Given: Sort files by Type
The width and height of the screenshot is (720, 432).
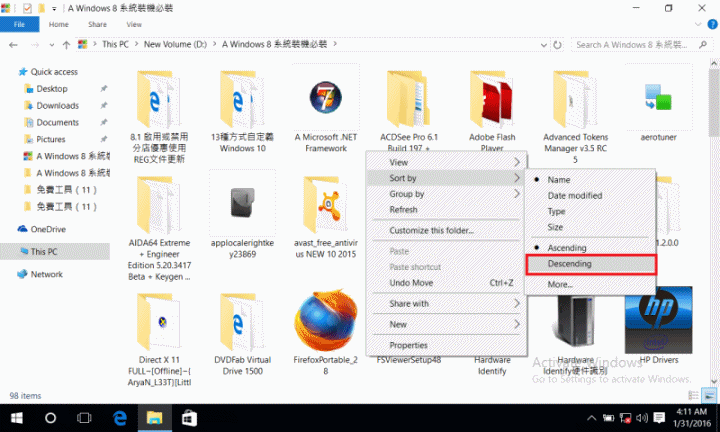Looking at the screenshot, I should pos(591,211).
